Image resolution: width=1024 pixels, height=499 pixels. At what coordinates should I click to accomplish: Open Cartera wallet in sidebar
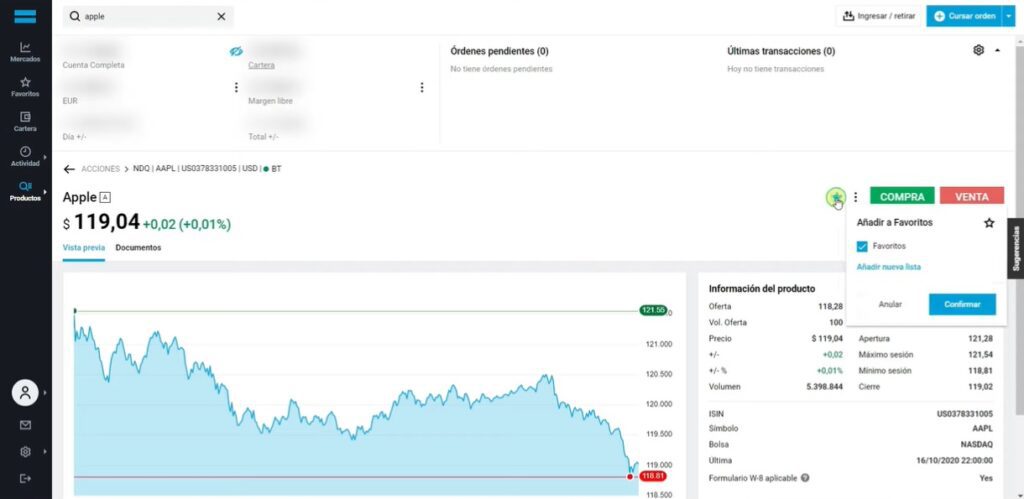point(25,122)
